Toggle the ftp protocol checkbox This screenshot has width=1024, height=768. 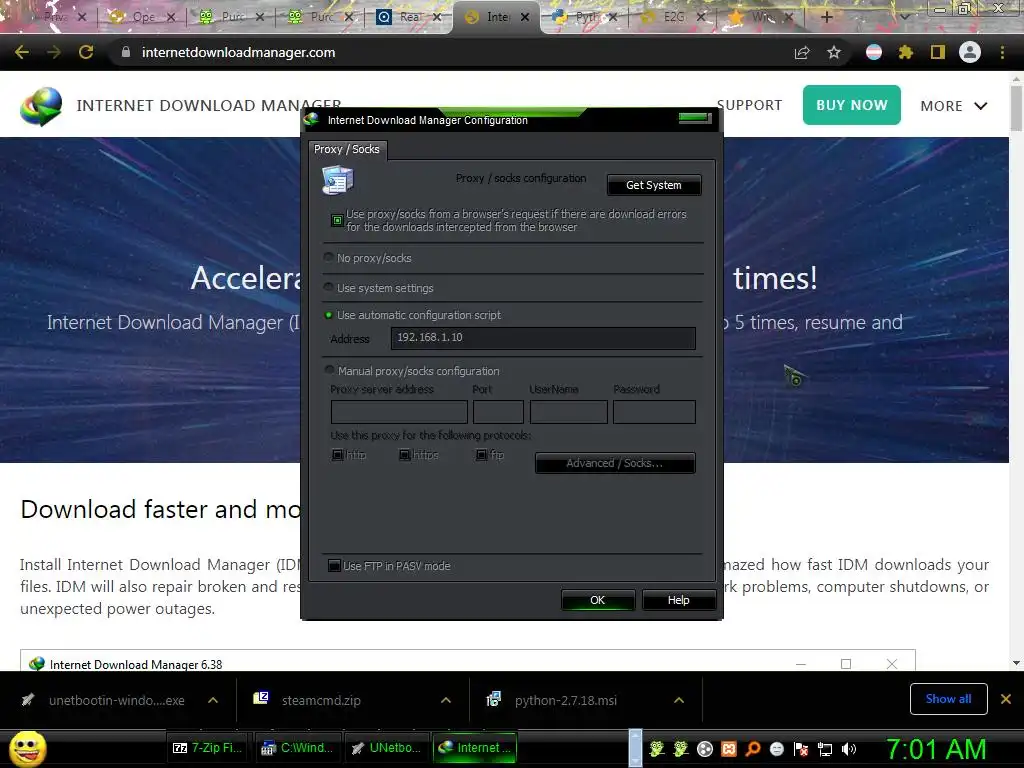coord(481,455)
